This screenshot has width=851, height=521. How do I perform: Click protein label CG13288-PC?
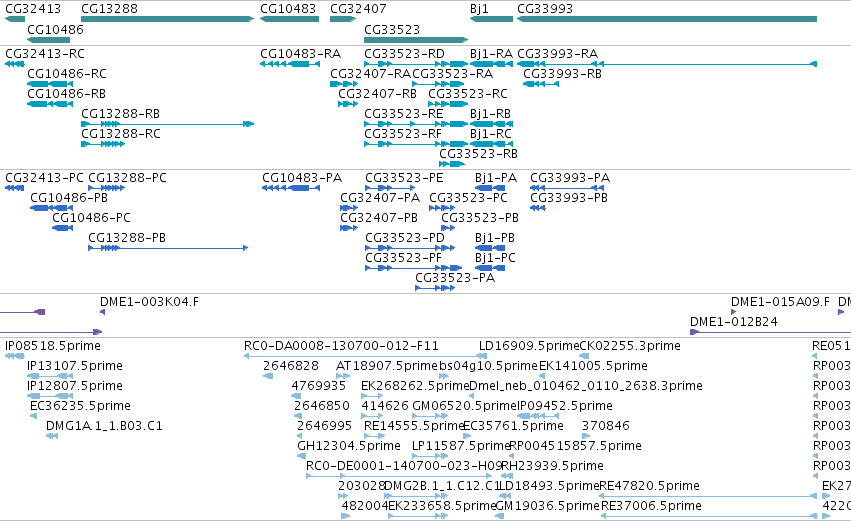127,178
